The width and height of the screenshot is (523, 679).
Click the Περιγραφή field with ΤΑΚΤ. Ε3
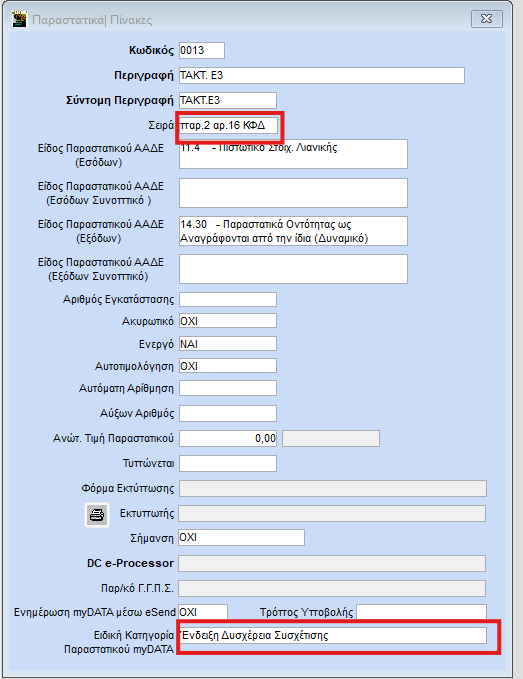point(322,75)
